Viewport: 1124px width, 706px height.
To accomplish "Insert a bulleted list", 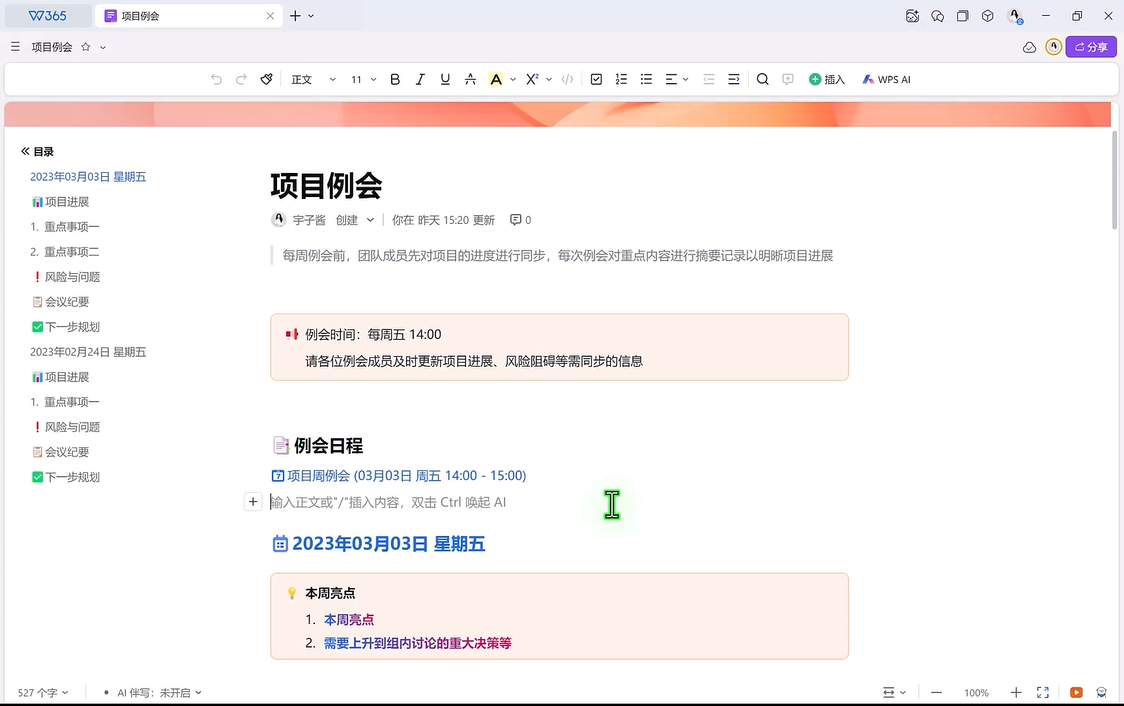I will (646, 79).
